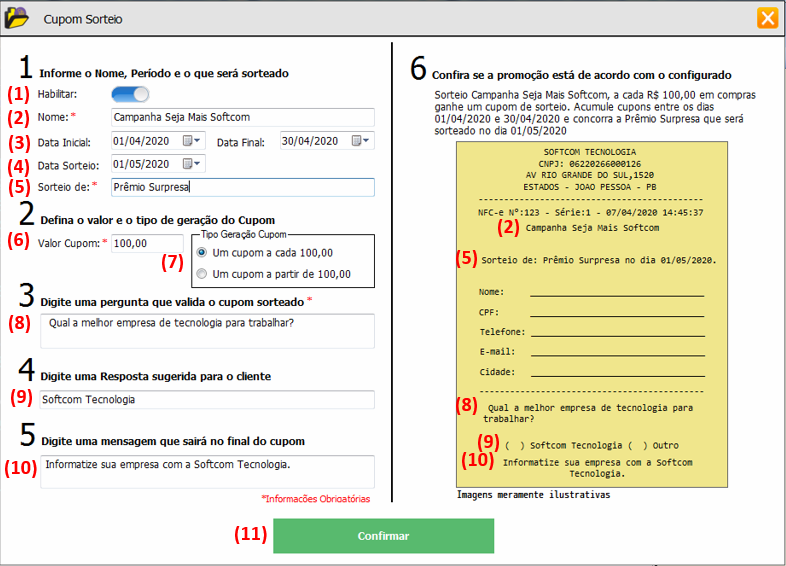Click the calendar icon in Data Inicial
This screenshot has width=786, height=566.
187,141
